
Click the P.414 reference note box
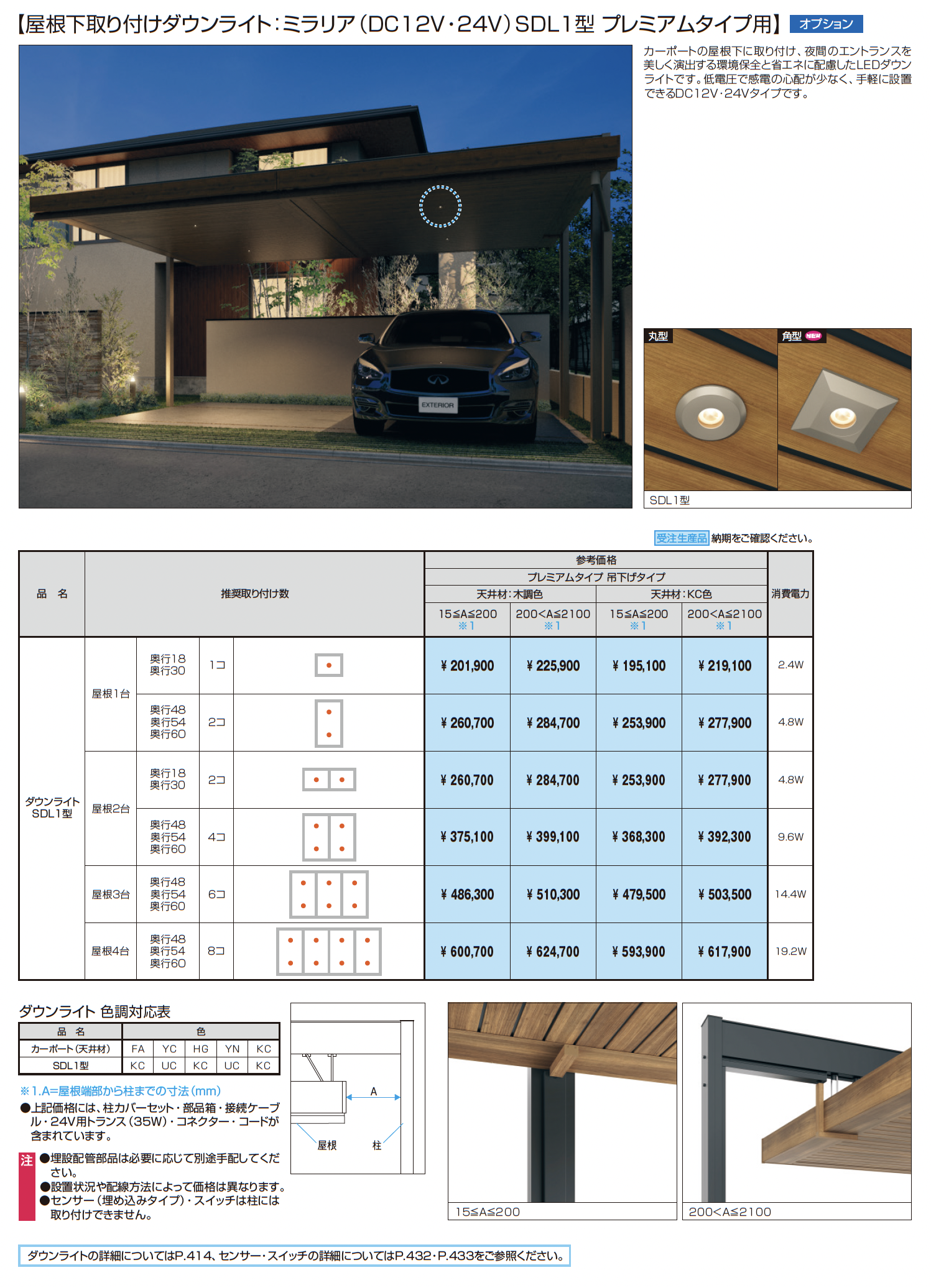click(x=294, y=1256)
